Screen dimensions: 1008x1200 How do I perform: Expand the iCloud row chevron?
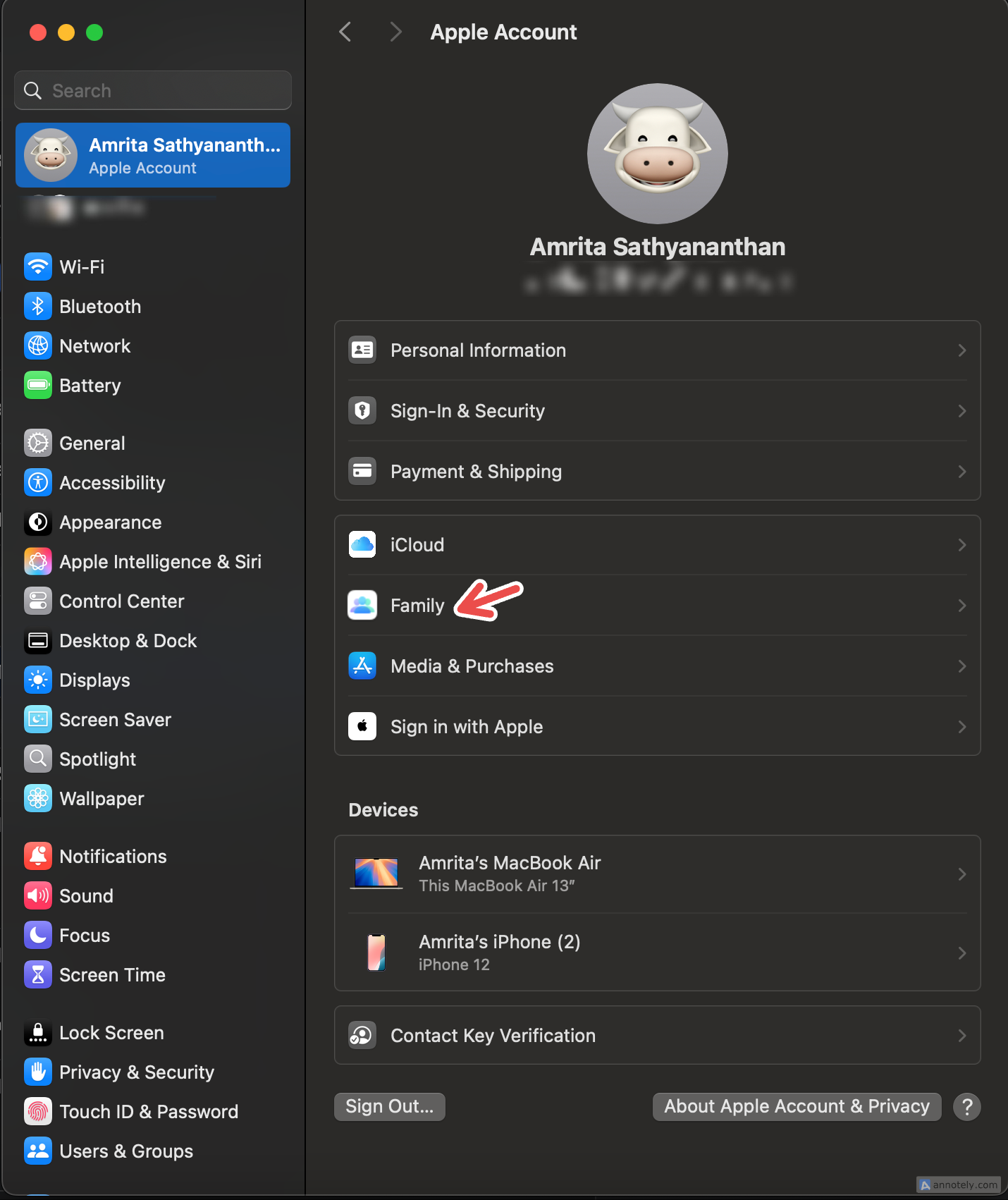click(961, 545)
